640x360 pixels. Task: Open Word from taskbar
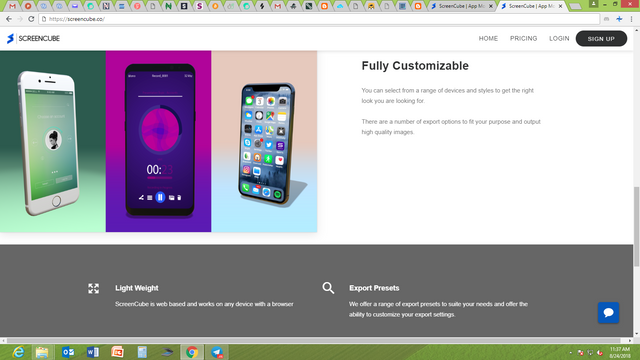pos(93,352)
